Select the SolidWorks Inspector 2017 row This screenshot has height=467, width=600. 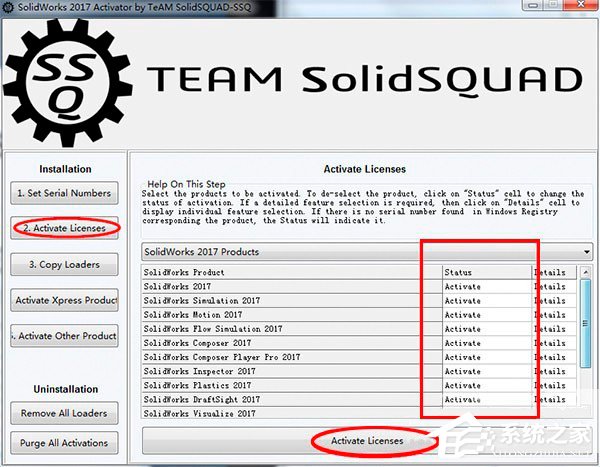[x=292, y=371]
